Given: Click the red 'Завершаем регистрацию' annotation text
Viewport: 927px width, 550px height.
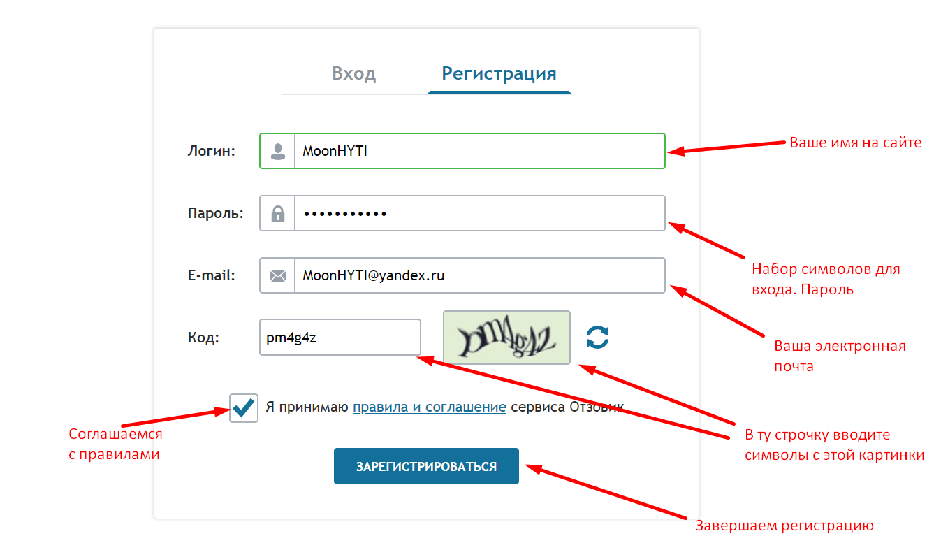Looking at the screenshot, I should [784, 525].
